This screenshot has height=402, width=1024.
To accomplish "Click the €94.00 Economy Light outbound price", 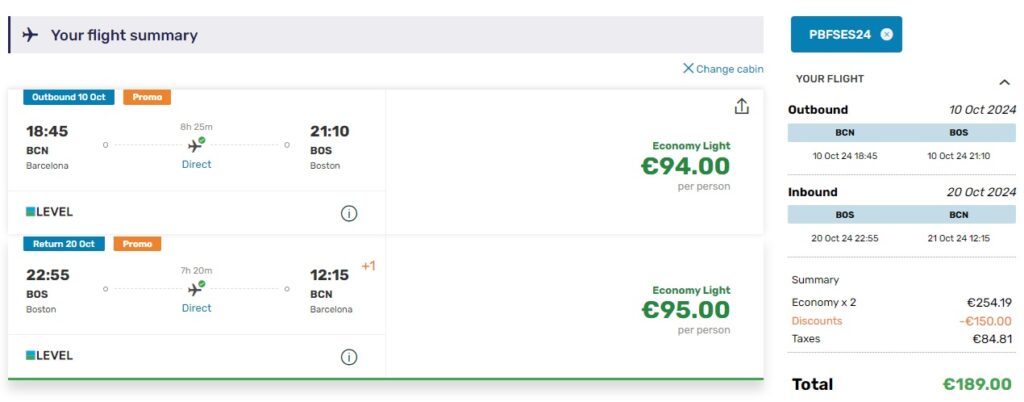I will tap(685, 166).
